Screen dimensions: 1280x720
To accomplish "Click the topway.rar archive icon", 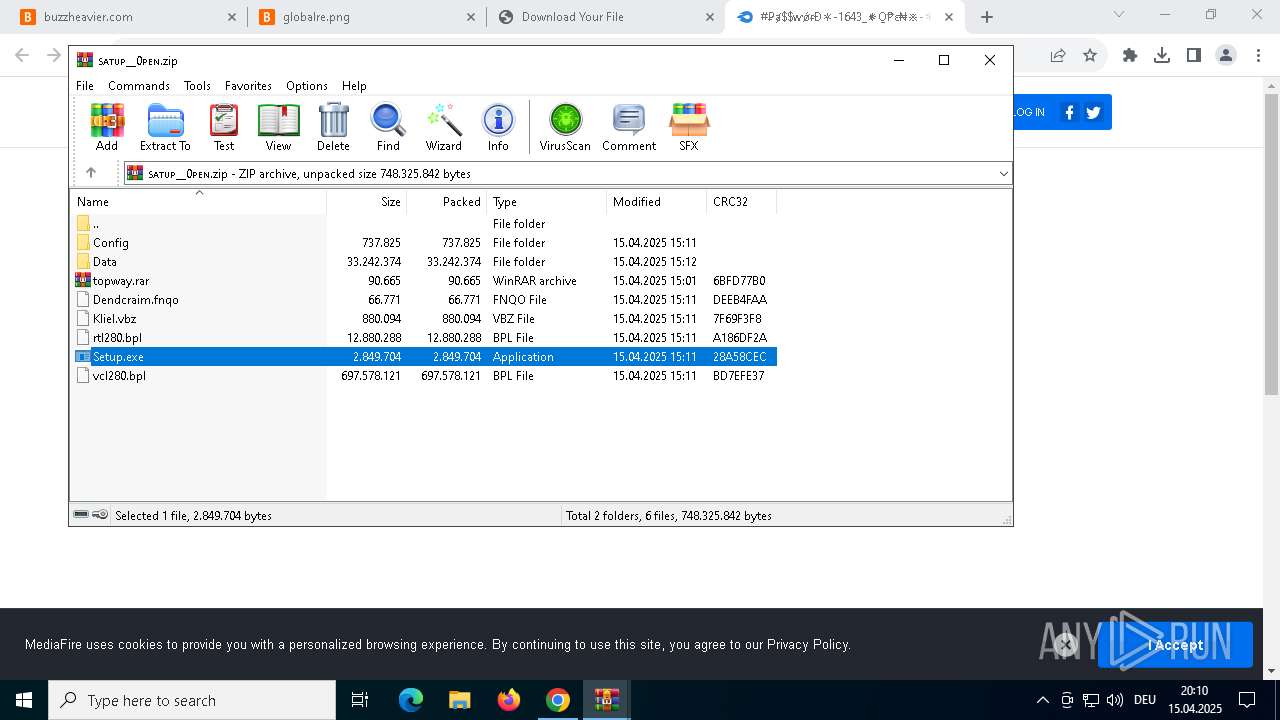I will pyautogui.click(x=83, y=281).
